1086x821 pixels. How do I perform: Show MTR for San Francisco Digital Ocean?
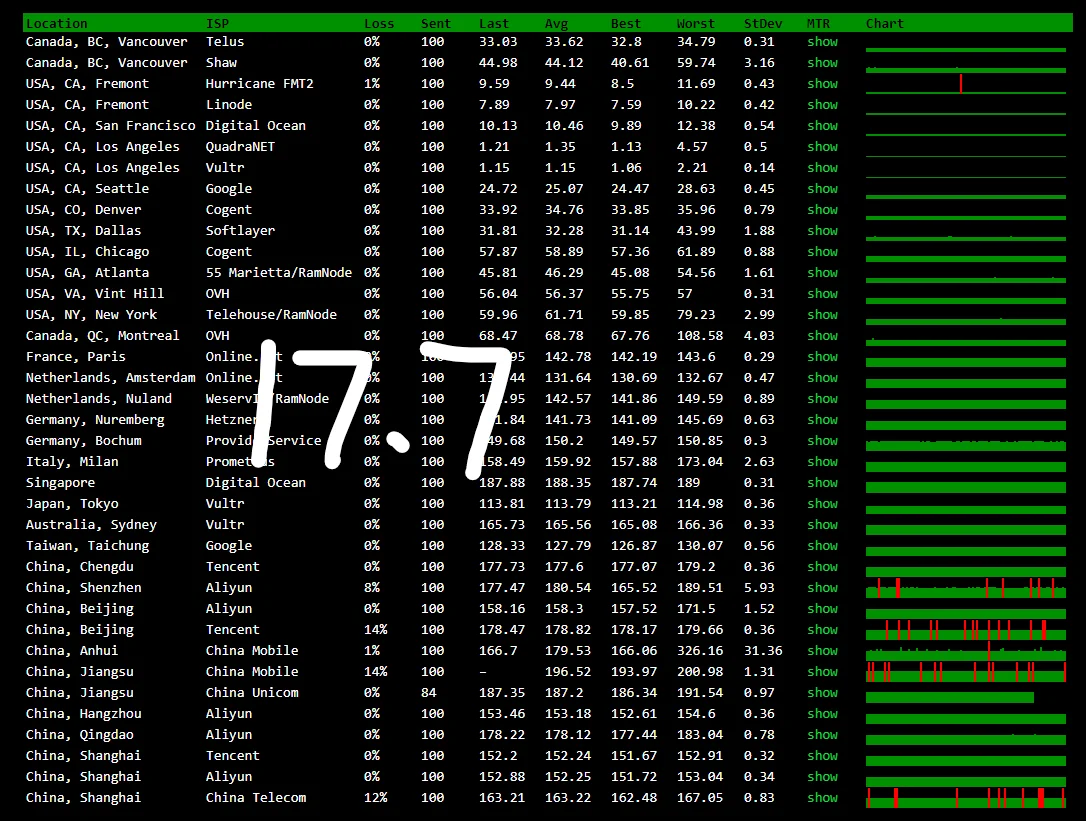click(822, 125)
